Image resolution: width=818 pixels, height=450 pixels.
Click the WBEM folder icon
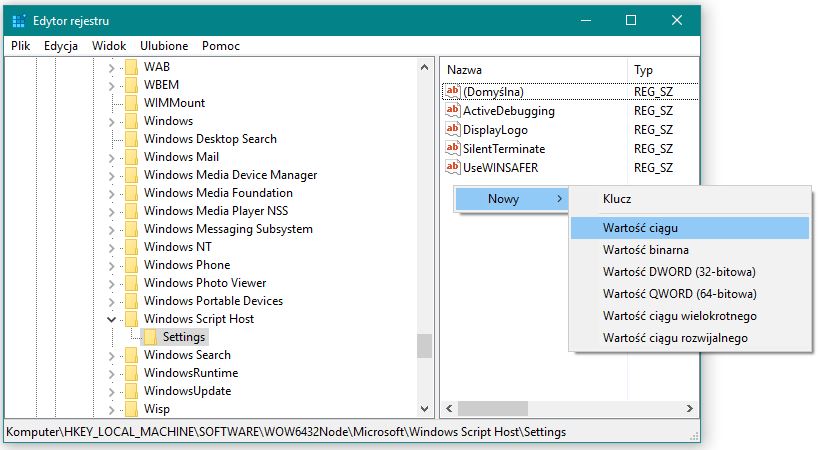131,84
